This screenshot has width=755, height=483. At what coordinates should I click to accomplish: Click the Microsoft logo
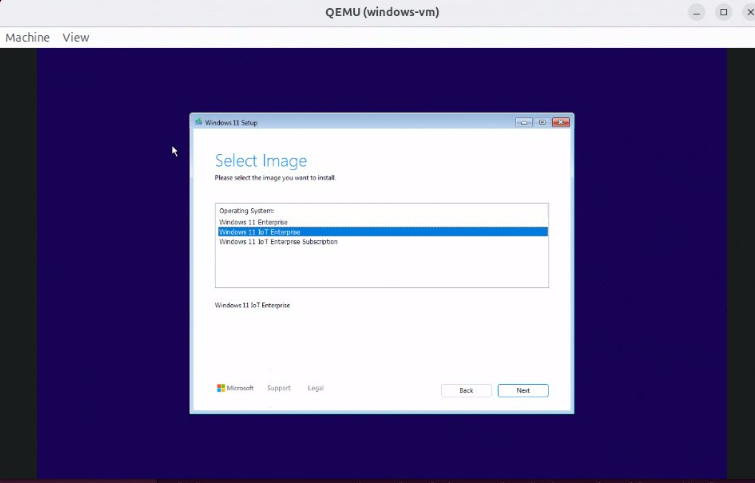235,388
